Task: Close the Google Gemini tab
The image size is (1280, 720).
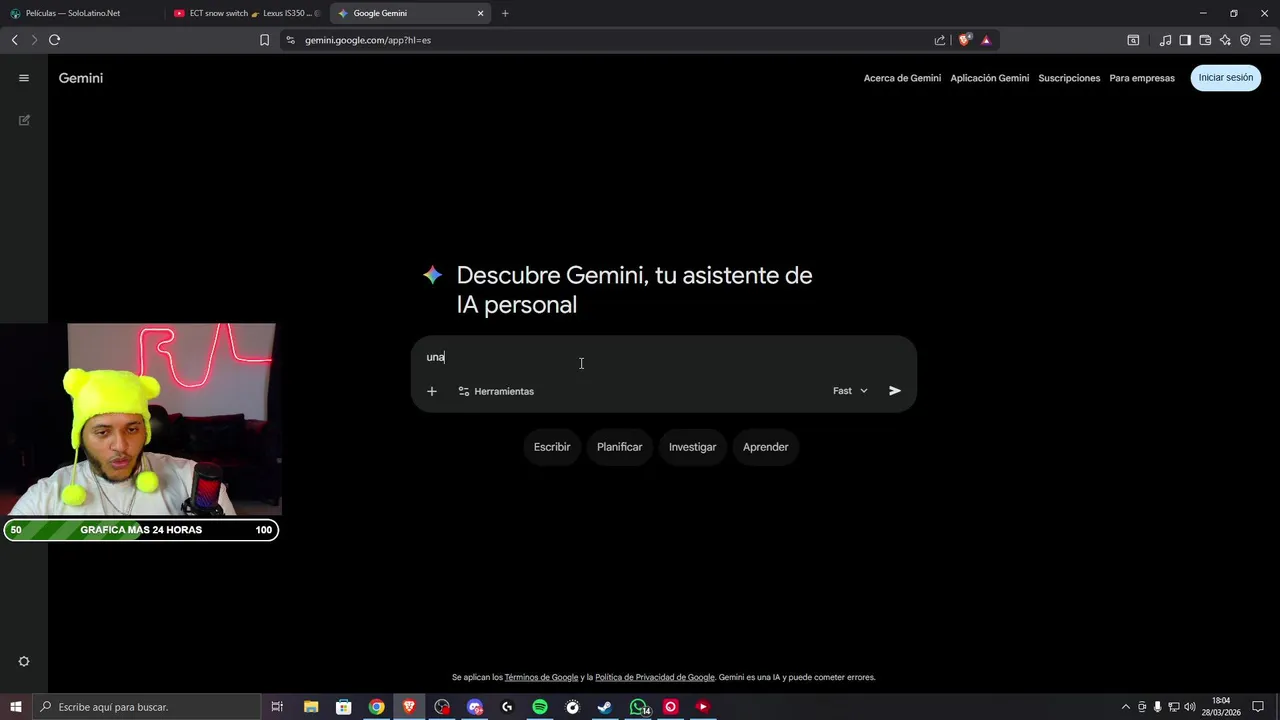Action: (480, 13)
